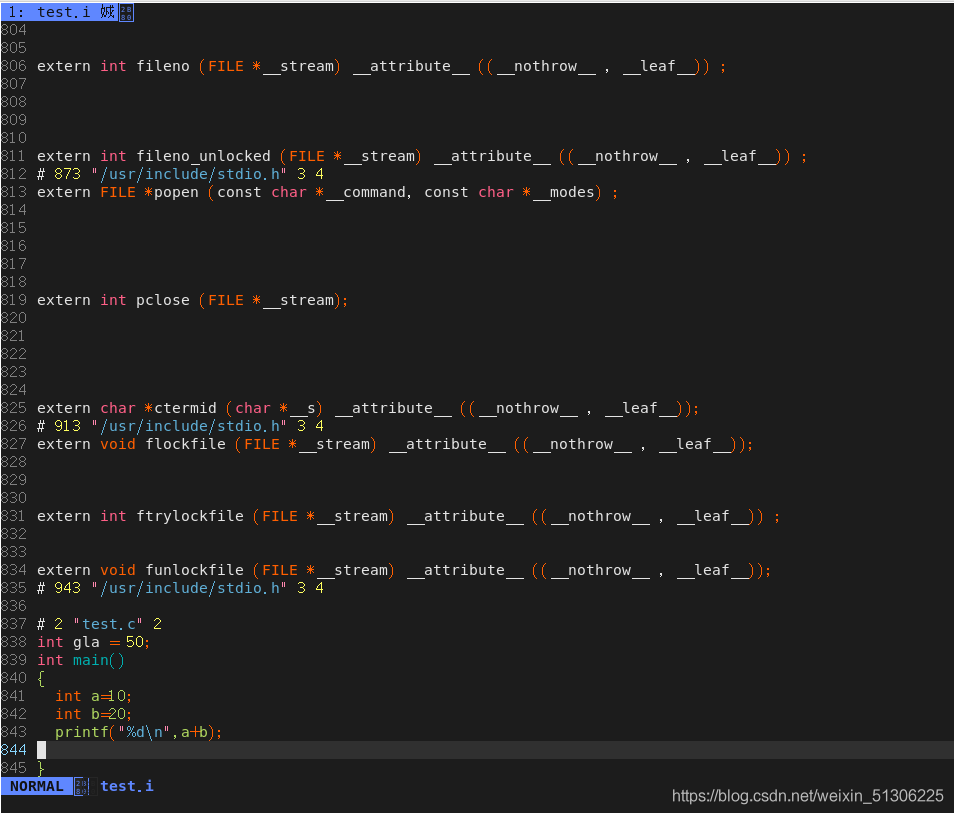
Task: Click 'gla' variable on line 838
Action: [x=86, y=642]
